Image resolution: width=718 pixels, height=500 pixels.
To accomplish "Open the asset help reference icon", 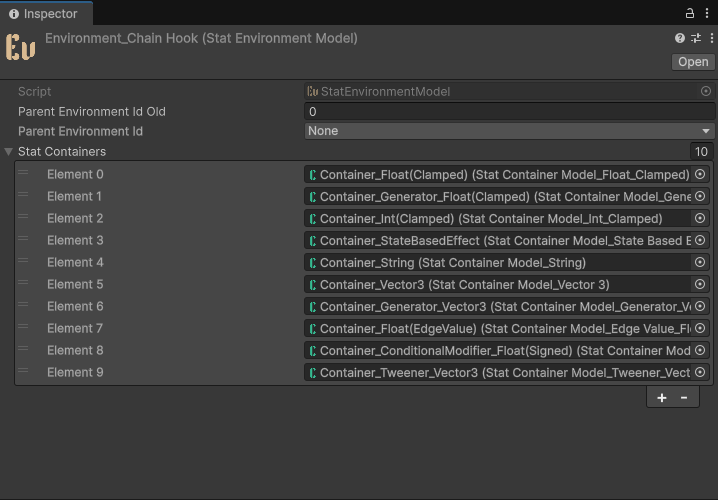I will click(680, 38).
